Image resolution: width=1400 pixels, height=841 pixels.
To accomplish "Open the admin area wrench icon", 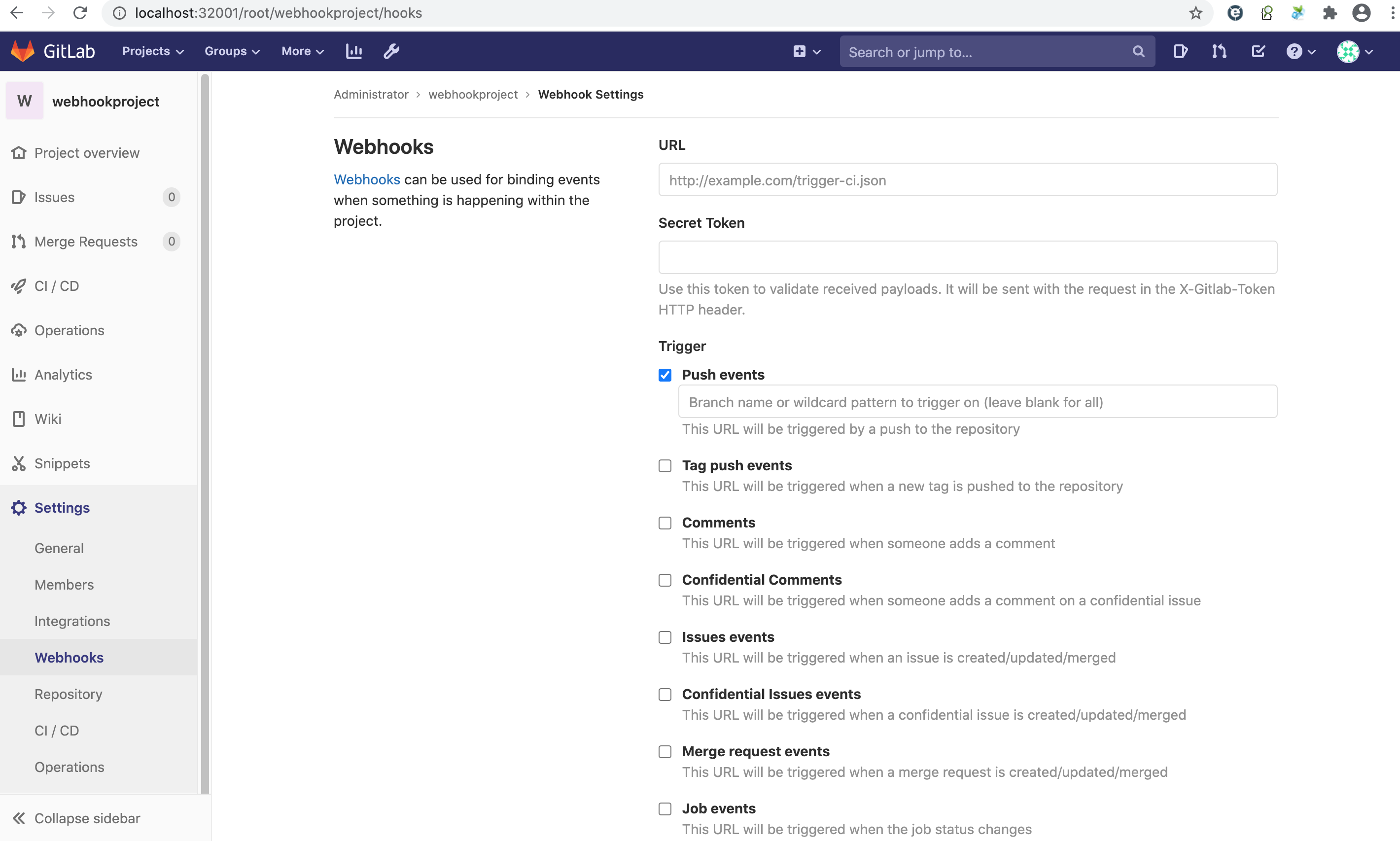I will pyautogui.click(x=391, y=51).
